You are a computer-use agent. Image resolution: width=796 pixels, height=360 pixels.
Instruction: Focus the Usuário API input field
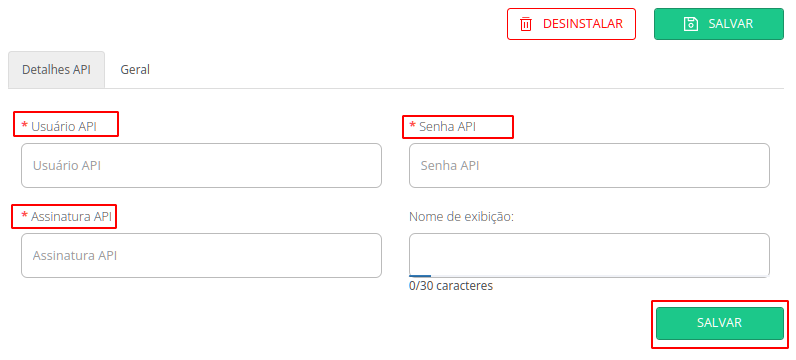pos(201,166)
